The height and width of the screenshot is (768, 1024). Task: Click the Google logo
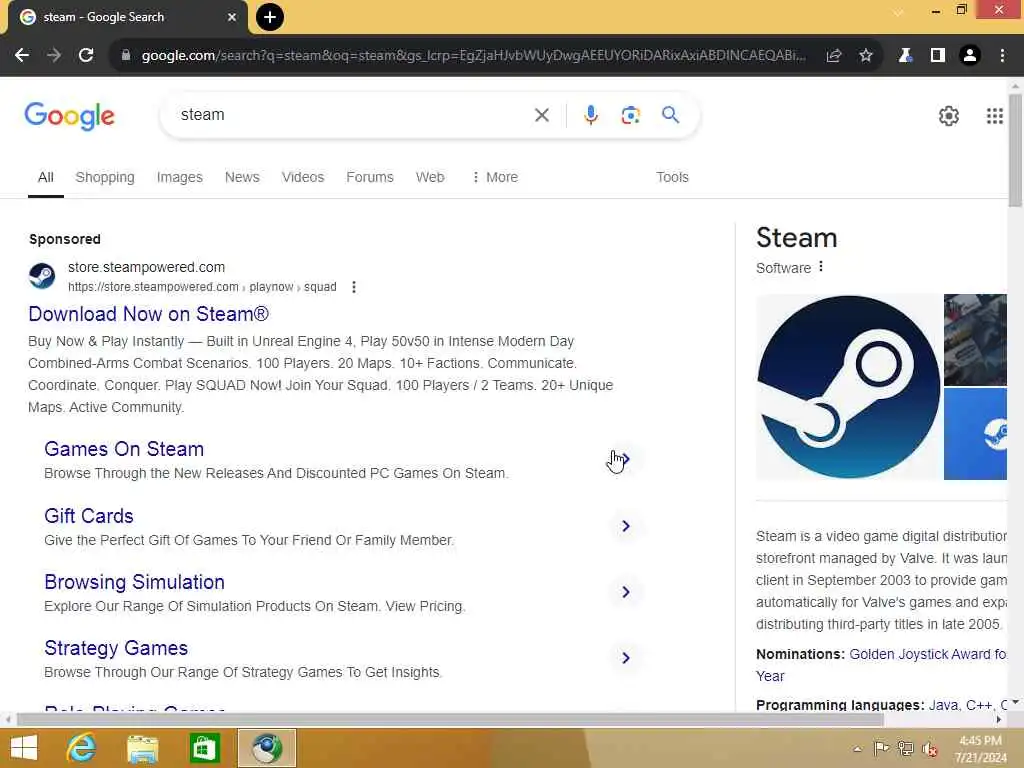coord(70,117)
